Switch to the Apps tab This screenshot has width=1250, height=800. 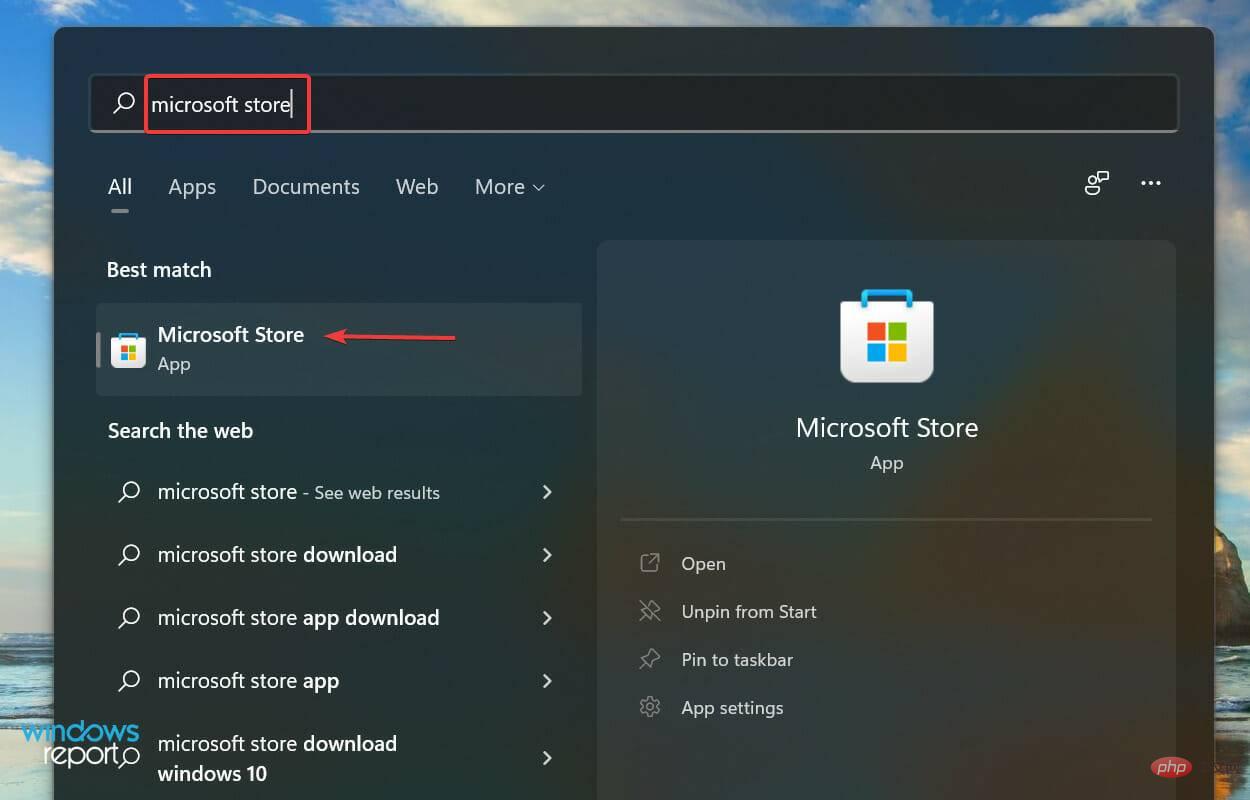point(192,187)
